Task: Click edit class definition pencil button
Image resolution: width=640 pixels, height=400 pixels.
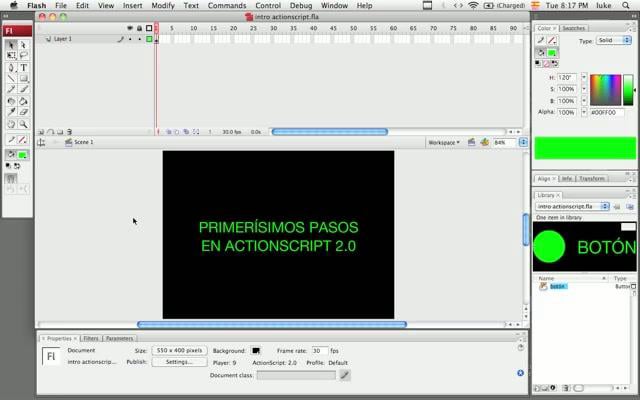Action: pyautogui.click(x=345, y=375)
